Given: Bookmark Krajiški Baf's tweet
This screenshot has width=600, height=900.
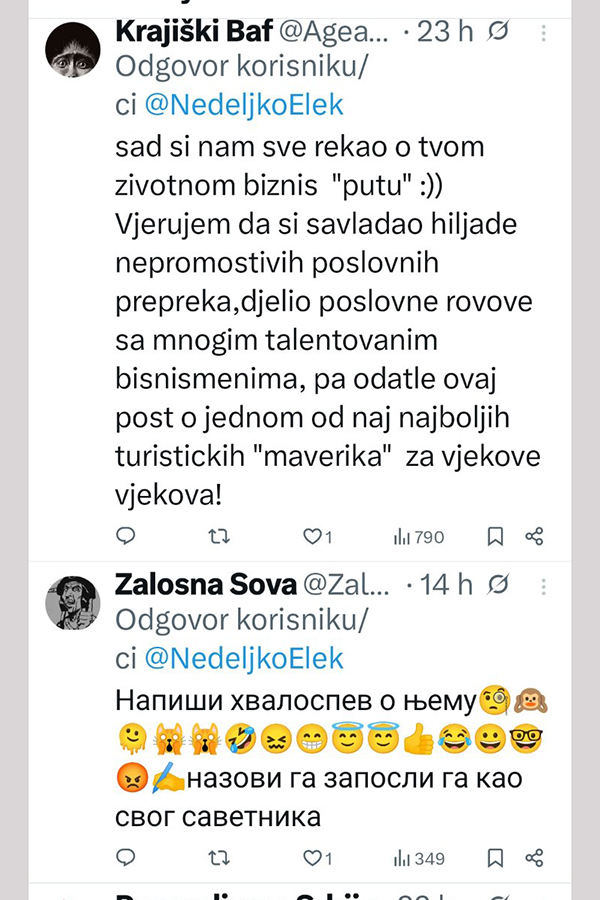Looking at the screenshot, I should (x=495, y=537).
